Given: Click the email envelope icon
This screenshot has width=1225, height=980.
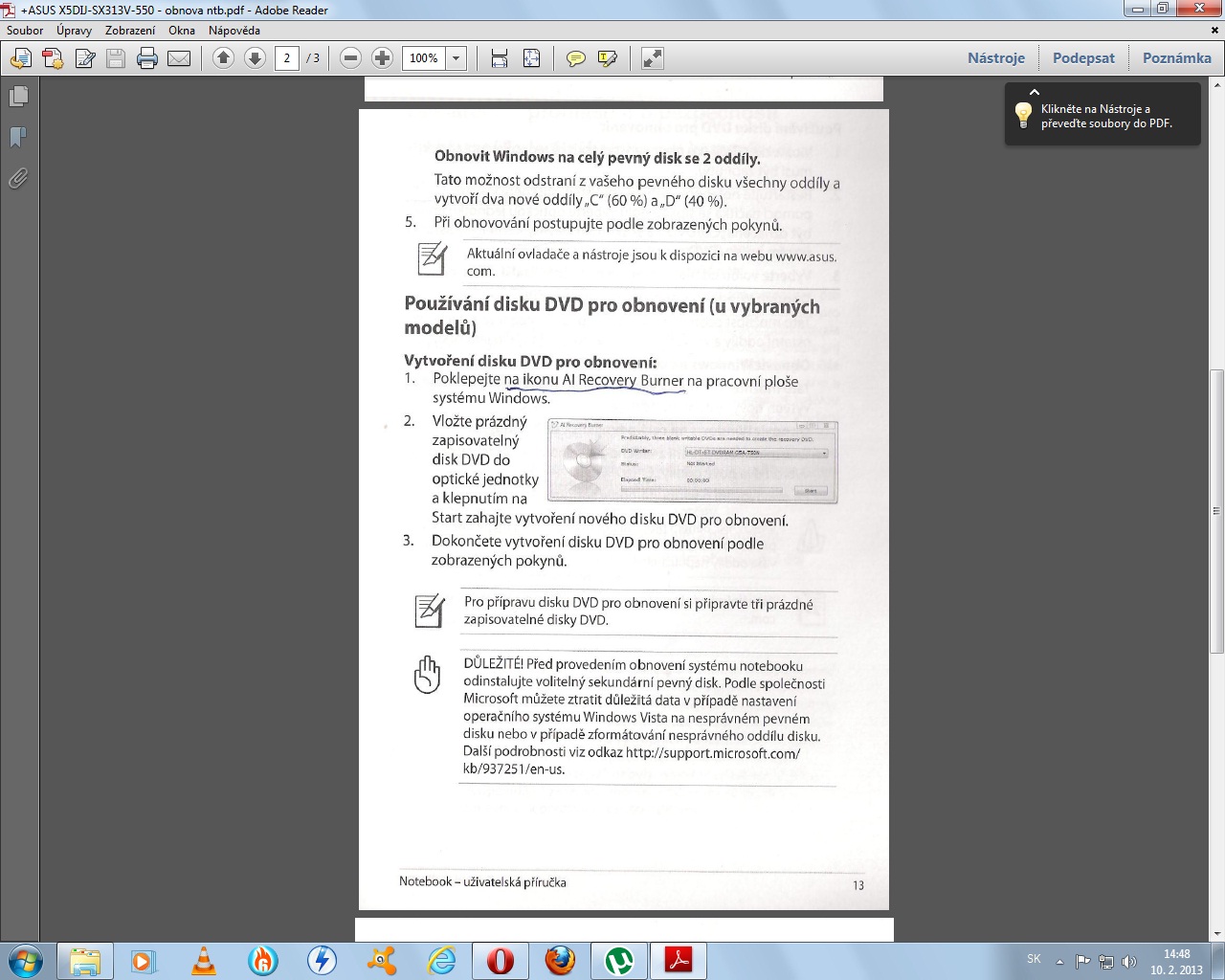Looking at the screenshot, I should (x=179, y=58).
